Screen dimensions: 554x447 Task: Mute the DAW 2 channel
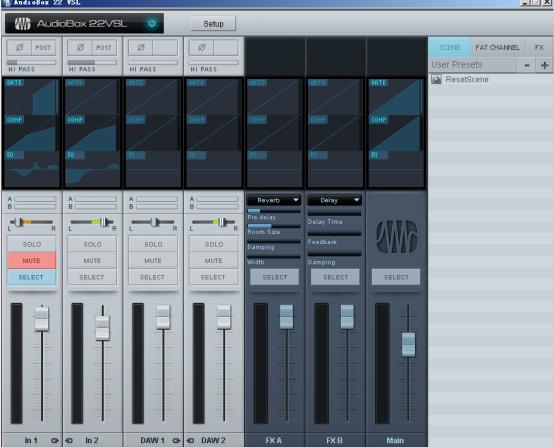coord(214,260)
